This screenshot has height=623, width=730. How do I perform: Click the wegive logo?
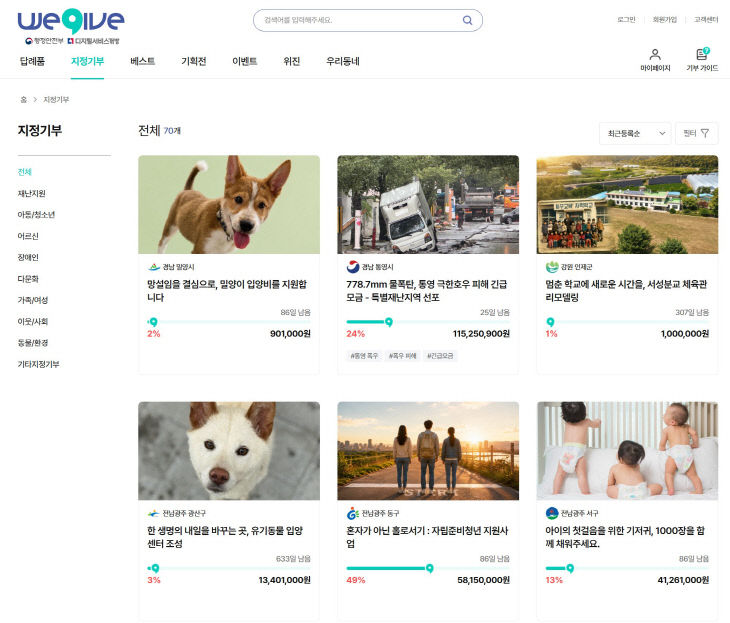tap(71, 21)
